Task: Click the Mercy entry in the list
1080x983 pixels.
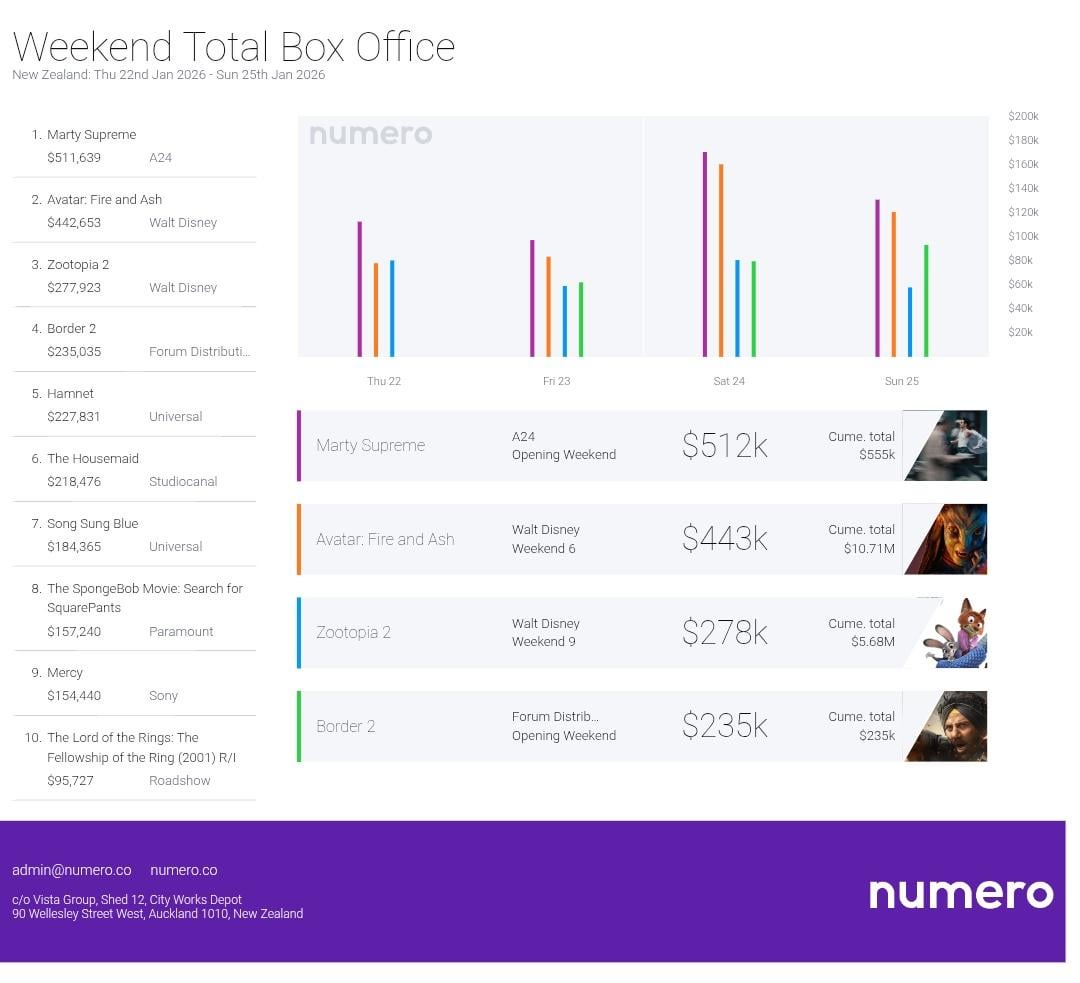Action: [x=65, y=673]
